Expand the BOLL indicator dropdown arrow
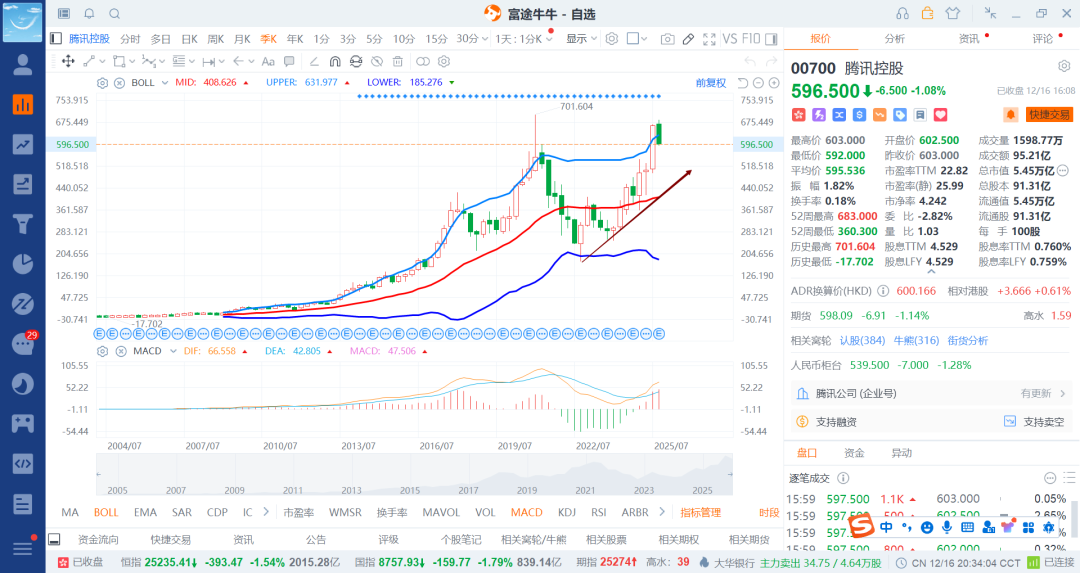Viewport: 1080px width, 573px height. pos(165,83)
